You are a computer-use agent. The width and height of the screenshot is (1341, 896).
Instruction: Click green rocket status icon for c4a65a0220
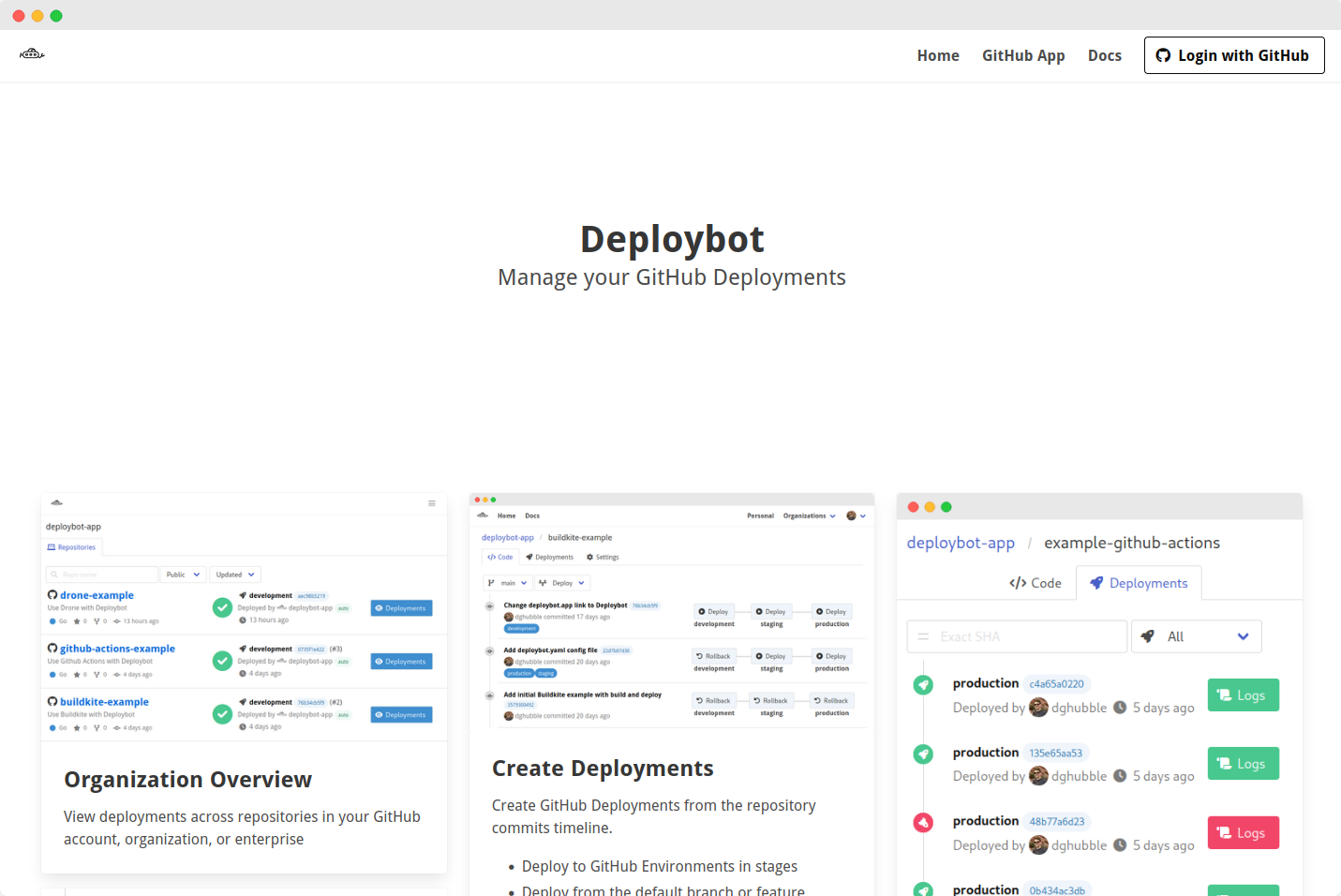923,685
